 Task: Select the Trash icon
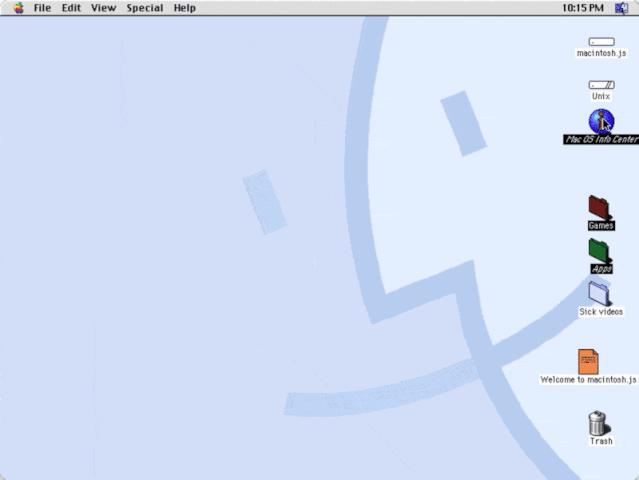[598, 423]
